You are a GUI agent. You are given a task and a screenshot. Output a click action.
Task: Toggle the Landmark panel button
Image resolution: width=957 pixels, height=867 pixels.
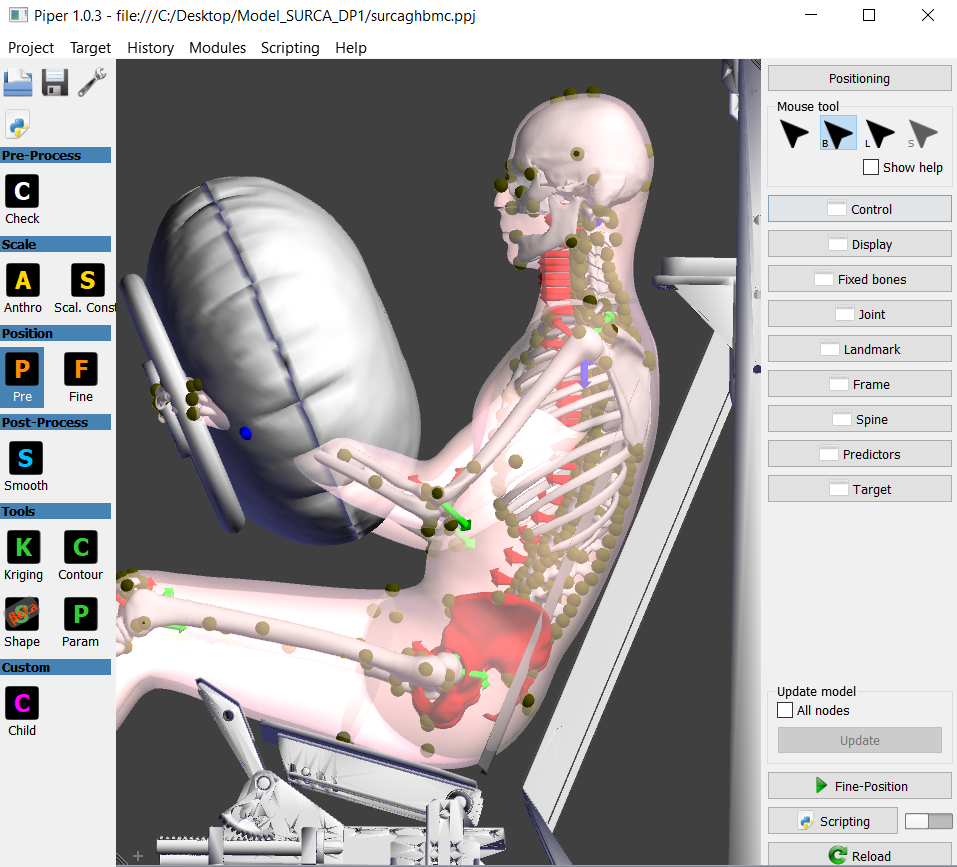pos(859,349)
